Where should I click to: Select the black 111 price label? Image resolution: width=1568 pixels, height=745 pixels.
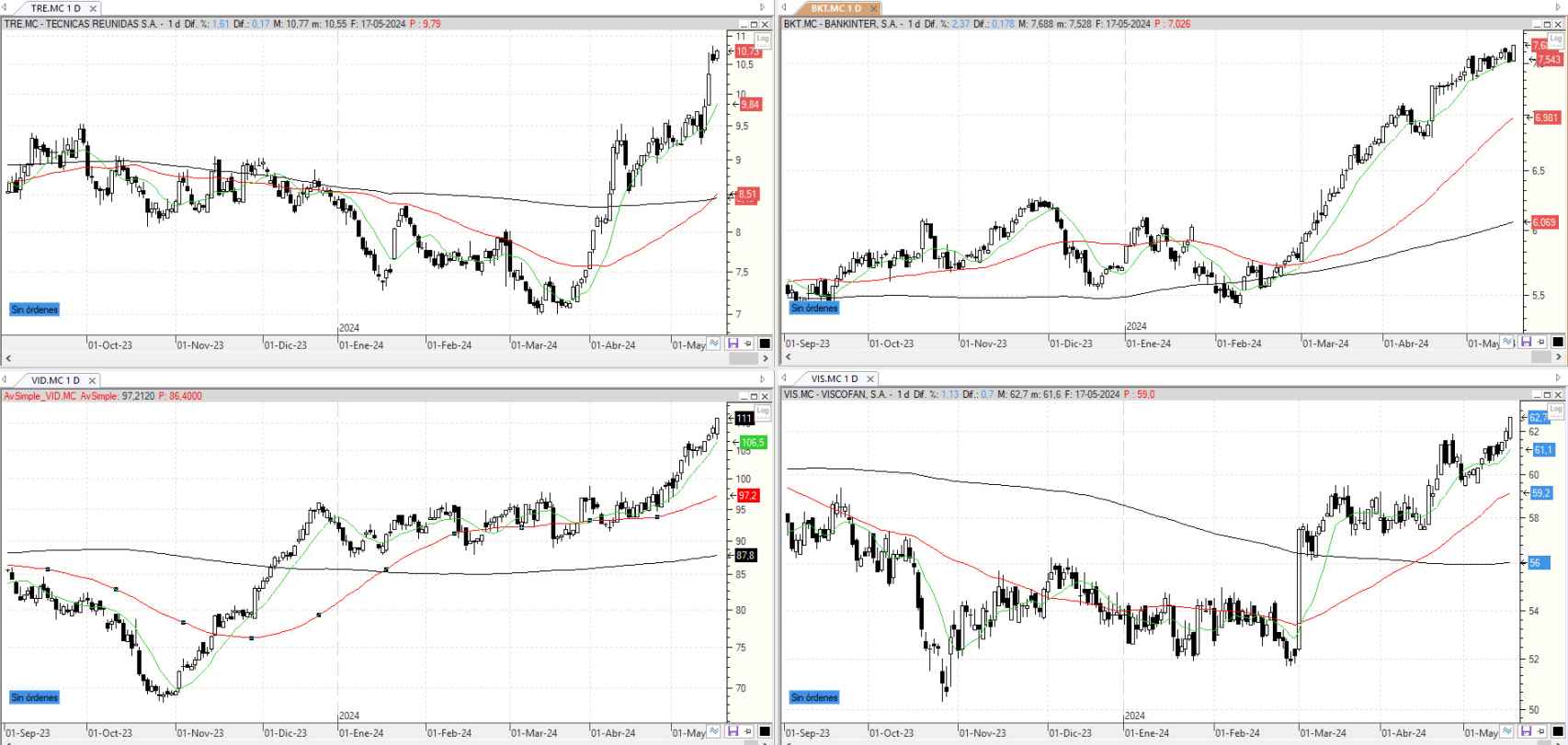(744, 419)
